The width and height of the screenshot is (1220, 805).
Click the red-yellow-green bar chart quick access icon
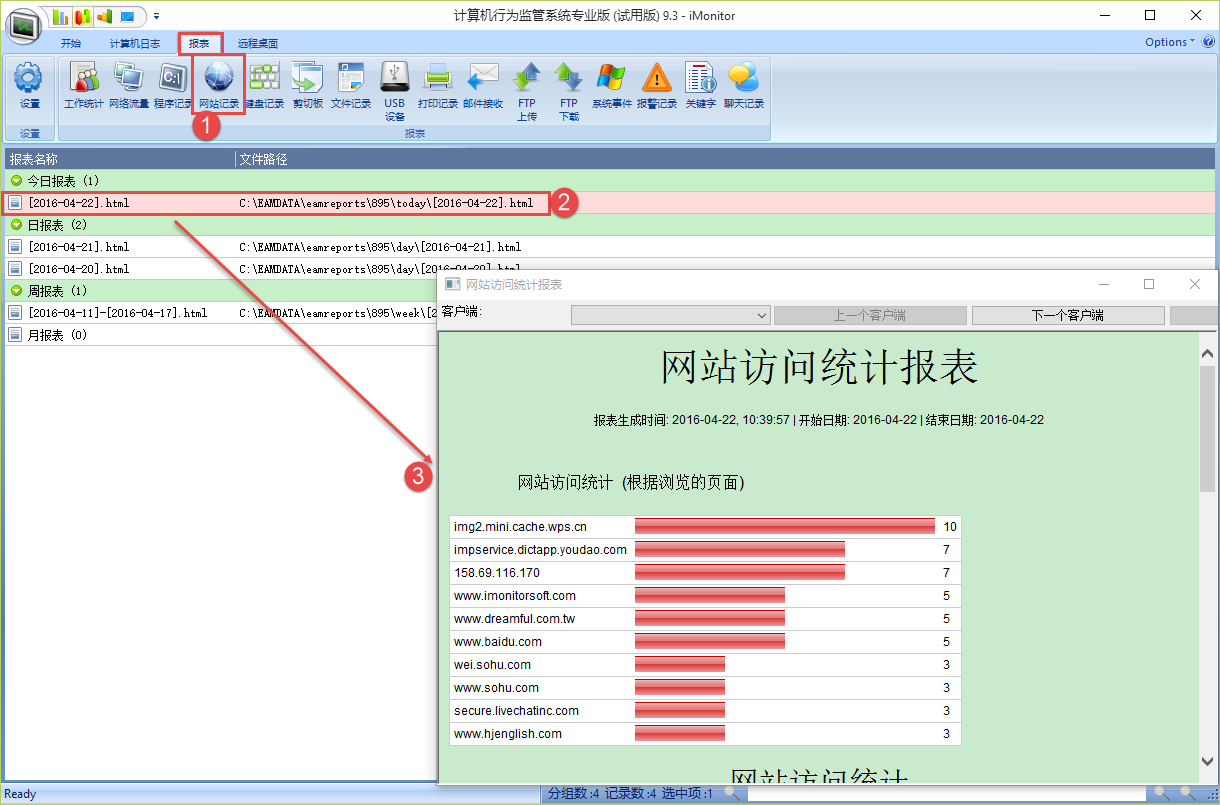83,16
